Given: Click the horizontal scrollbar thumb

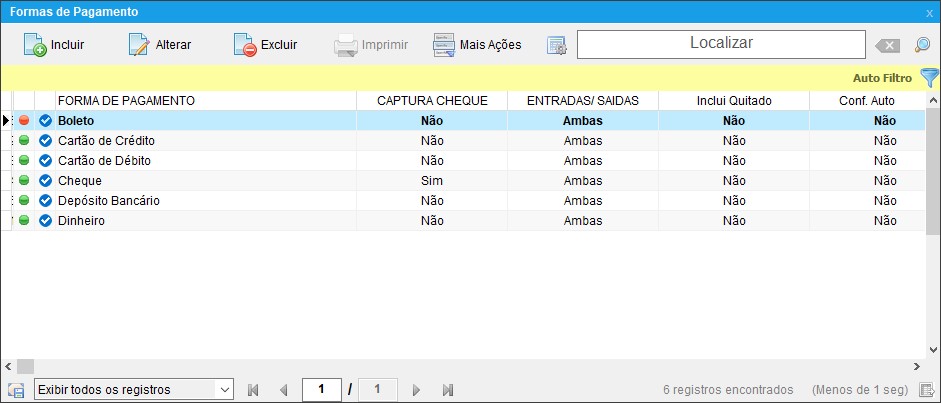Looking at the screenshot, I should [25, 366].
